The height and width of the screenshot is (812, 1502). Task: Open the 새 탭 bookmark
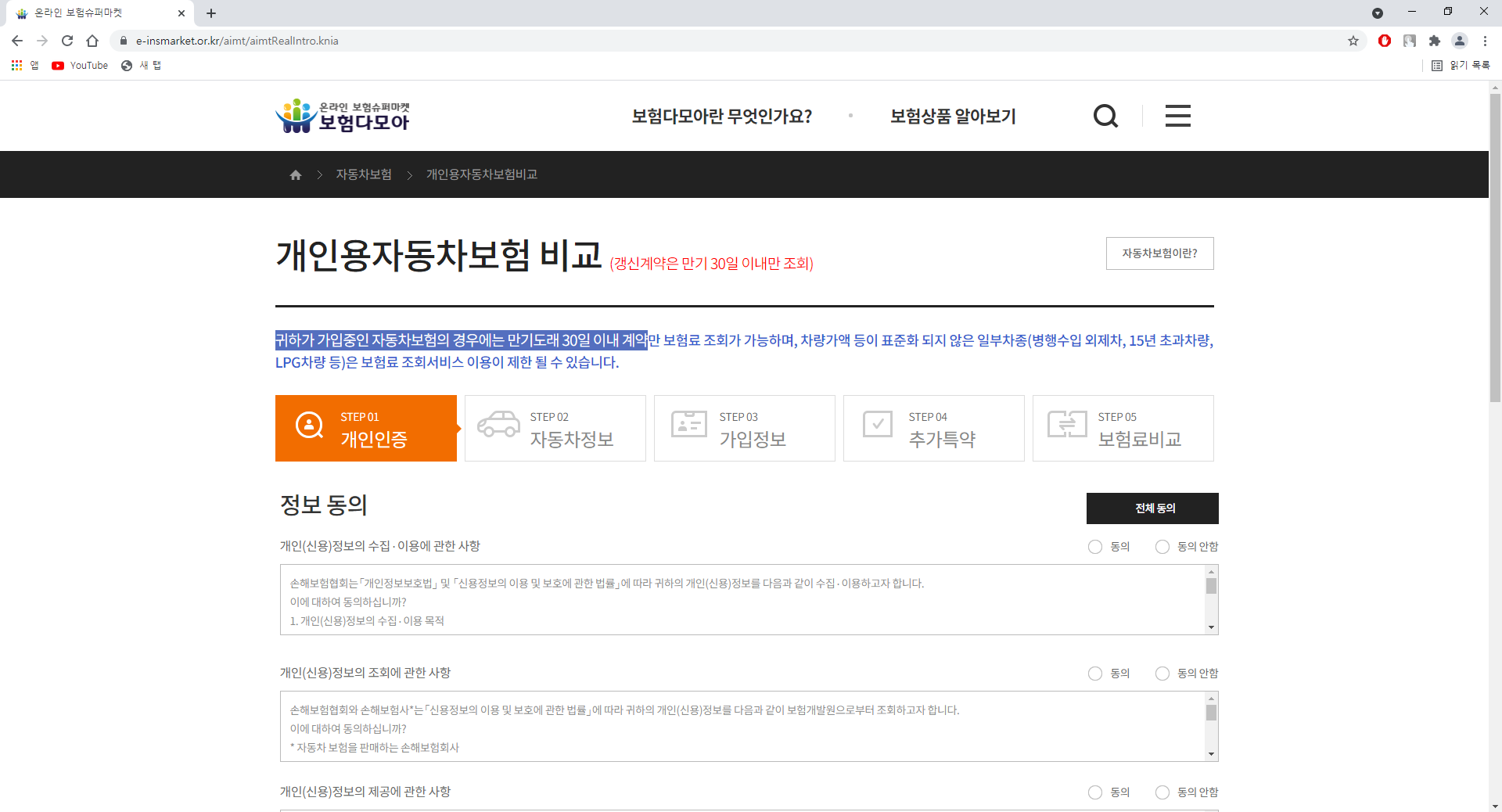(142, 66)
